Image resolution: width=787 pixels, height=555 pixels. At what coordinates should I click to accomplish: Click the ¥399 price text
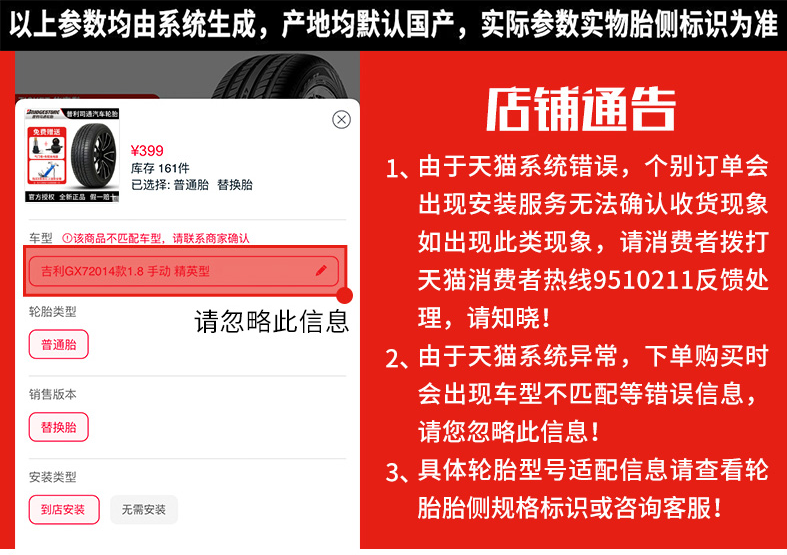point(147,151)
